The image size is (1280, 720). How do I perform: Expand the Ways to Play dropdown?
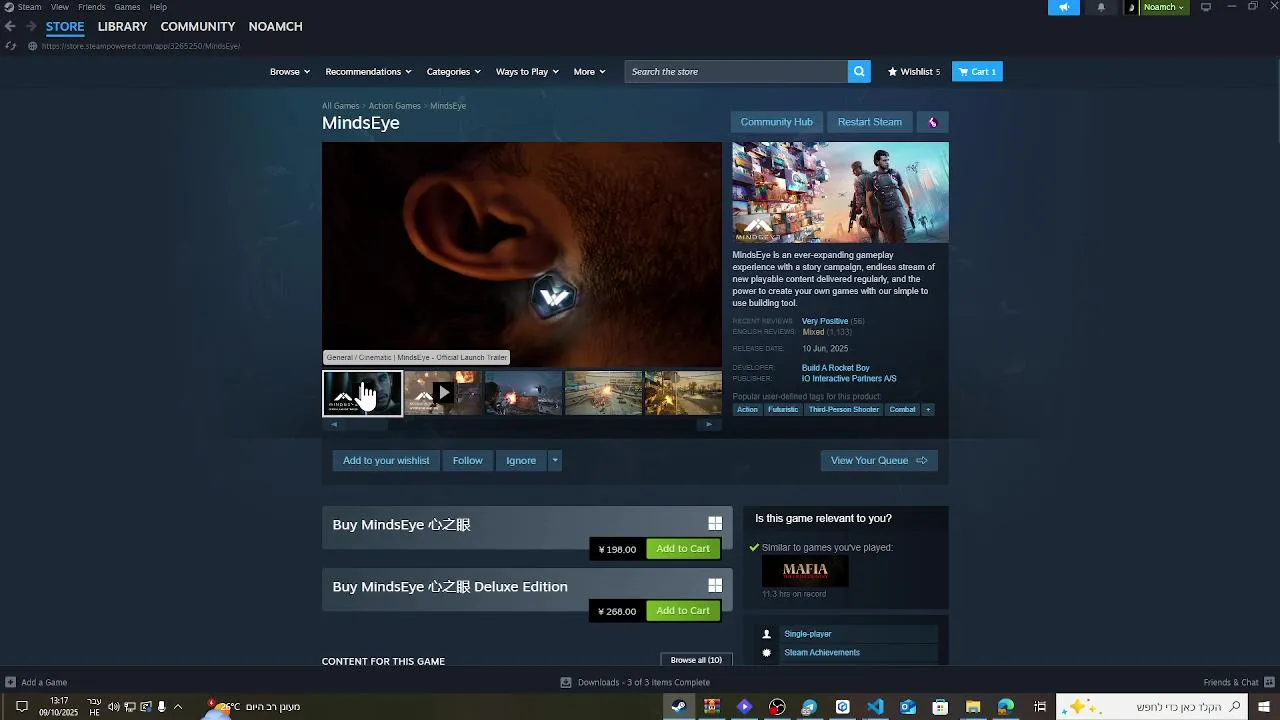tap(527, 72)
